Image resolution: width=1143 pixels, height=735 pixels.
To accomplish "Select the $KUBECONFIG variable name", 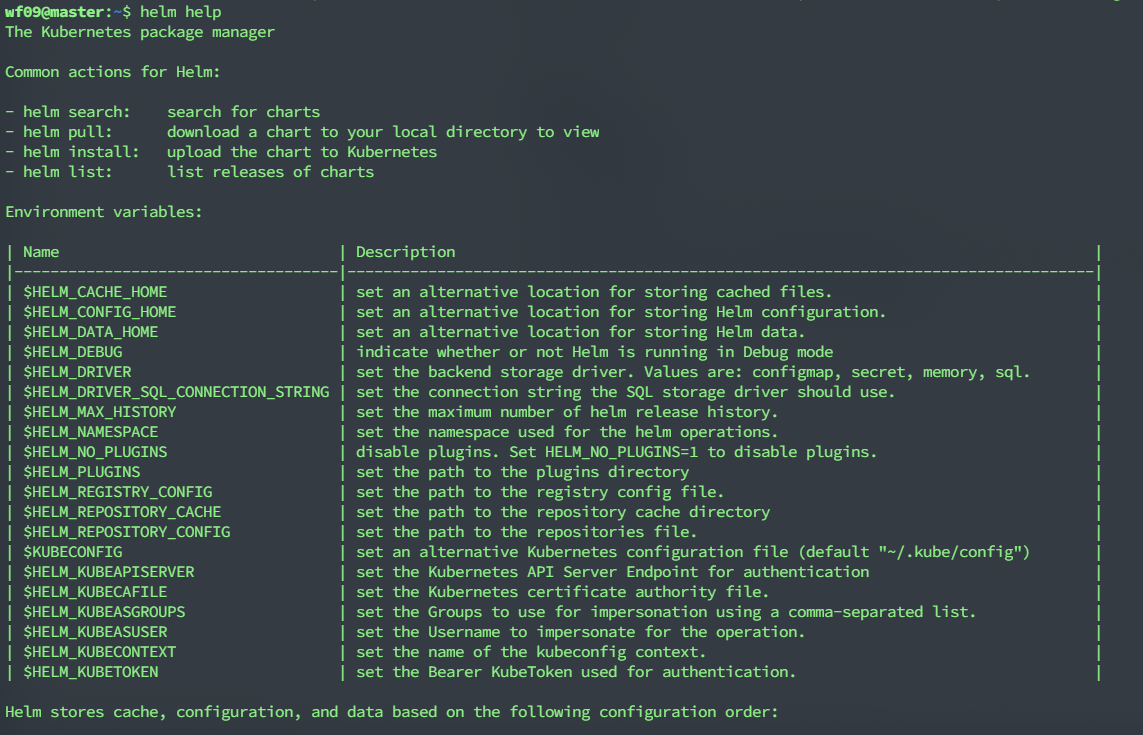I will [73, 552].
